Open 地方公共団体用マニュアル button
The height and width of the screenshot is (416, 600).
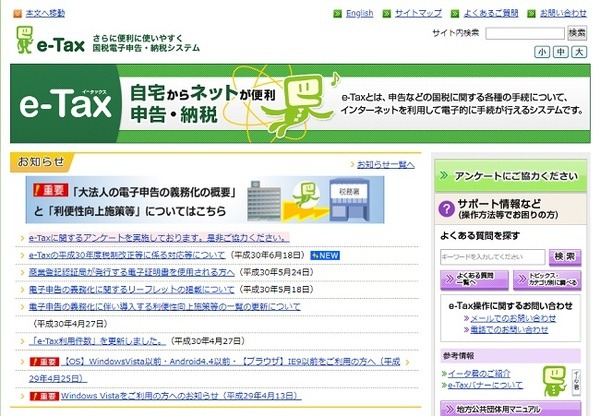click(x=510, y=408)
